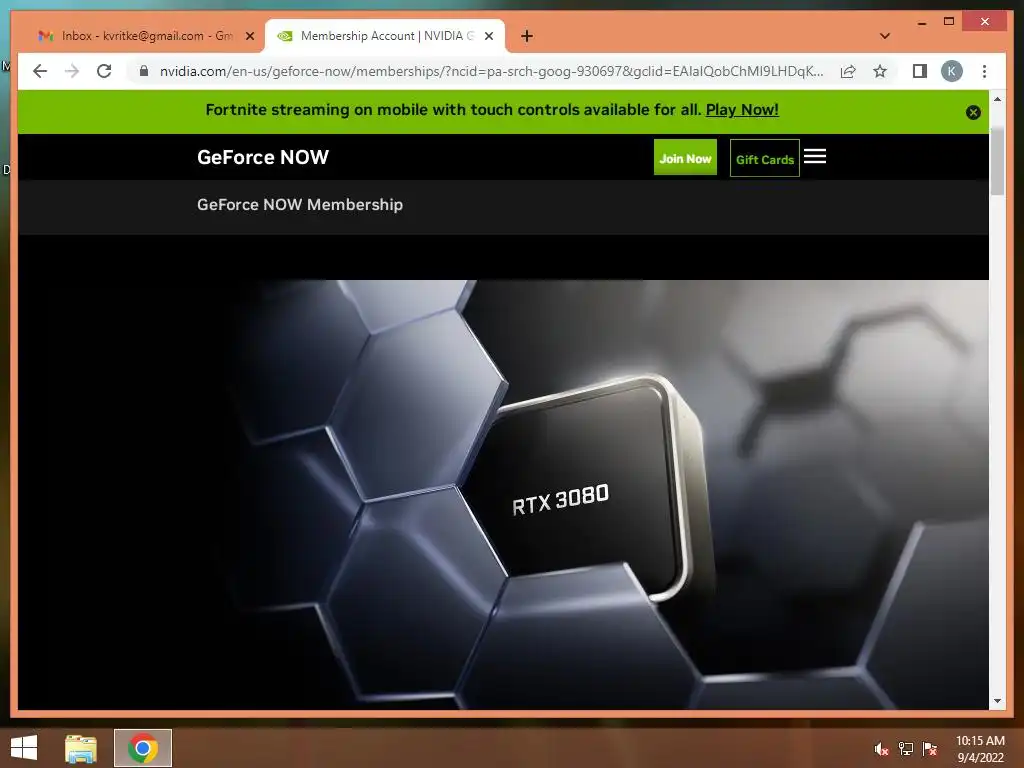
Task: Click the muted volume tray icon
Action: tap(881, 749)
